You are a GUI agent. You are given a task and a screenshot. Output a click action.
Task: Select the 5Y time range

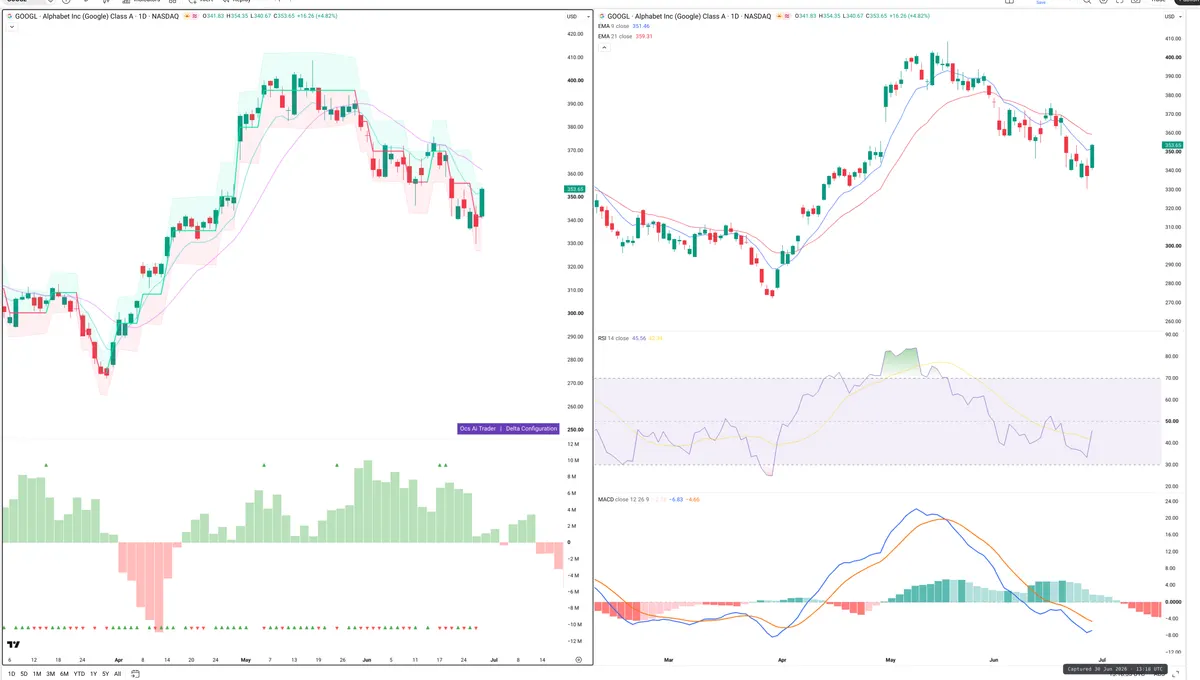pos(105,674)
